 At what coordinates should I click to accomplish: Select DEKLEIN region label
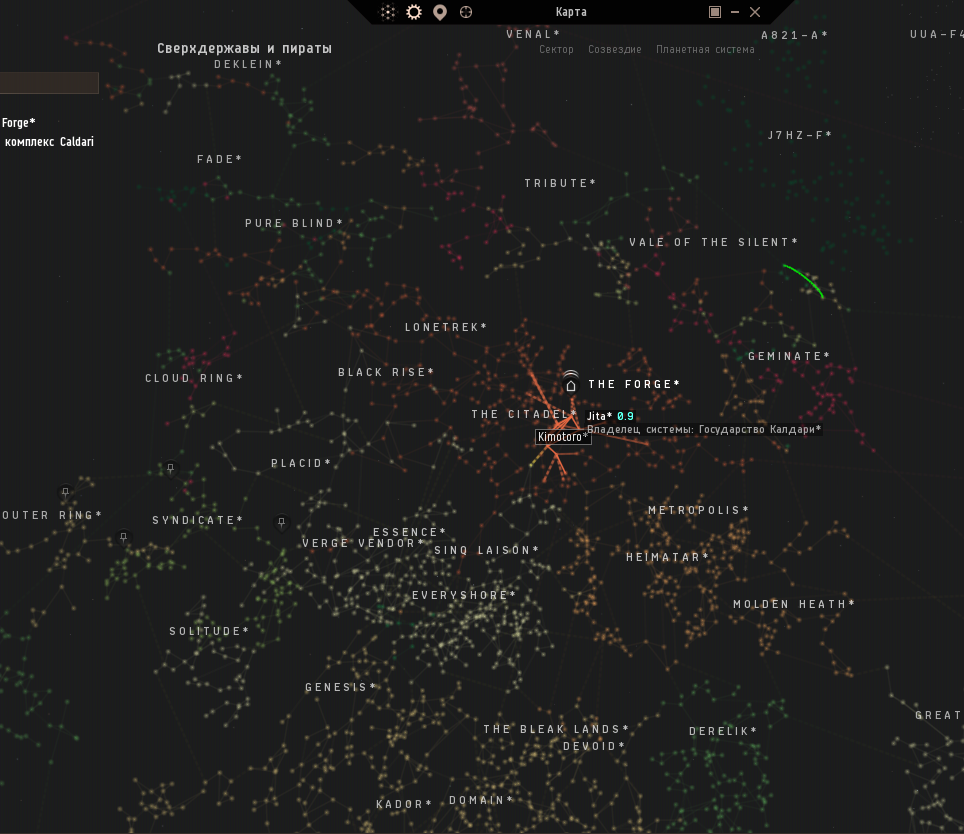pos(248,64)
